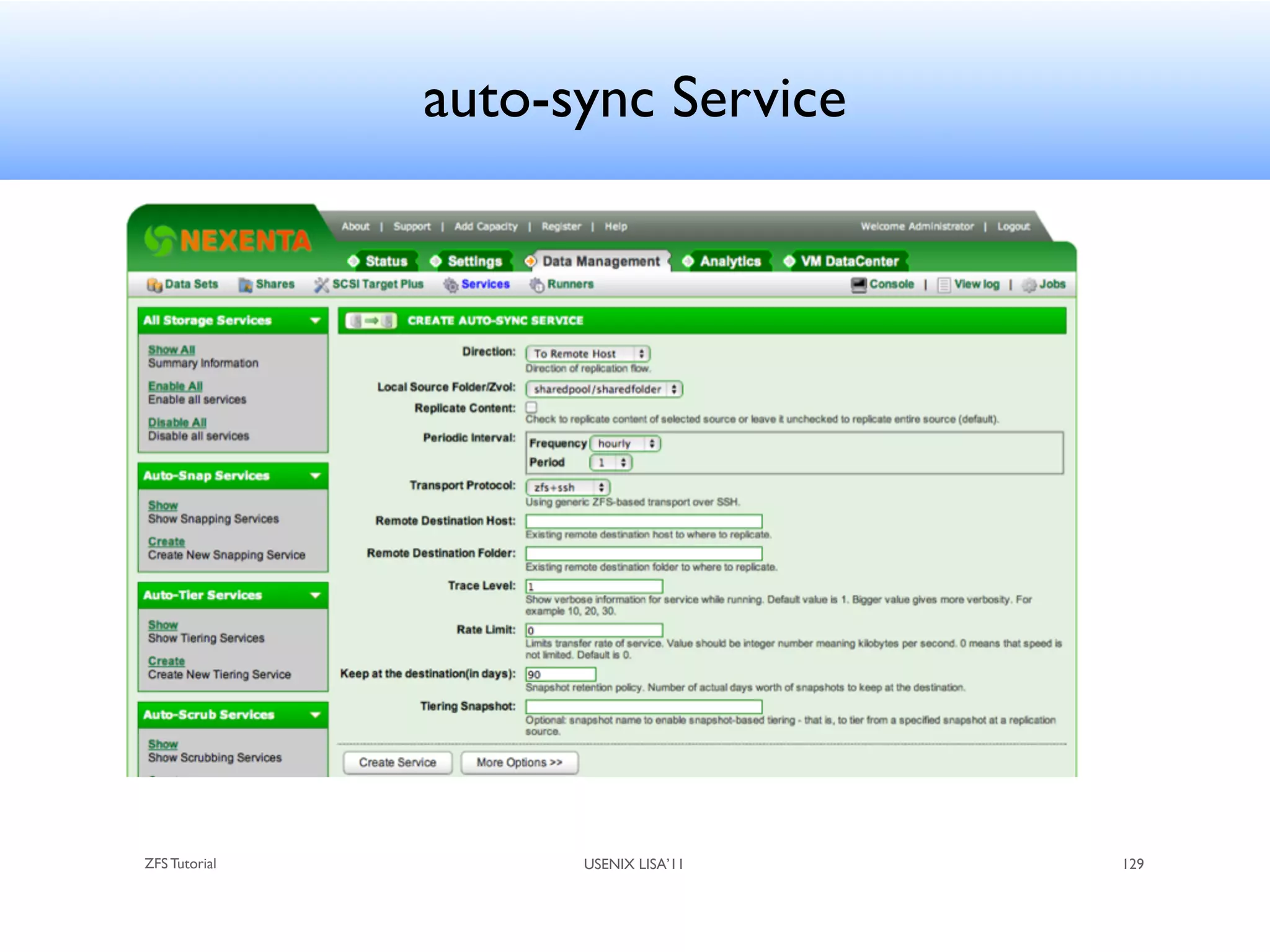1270x952 pixels.
Task: Open the Console link
Action: click(892, 284)
